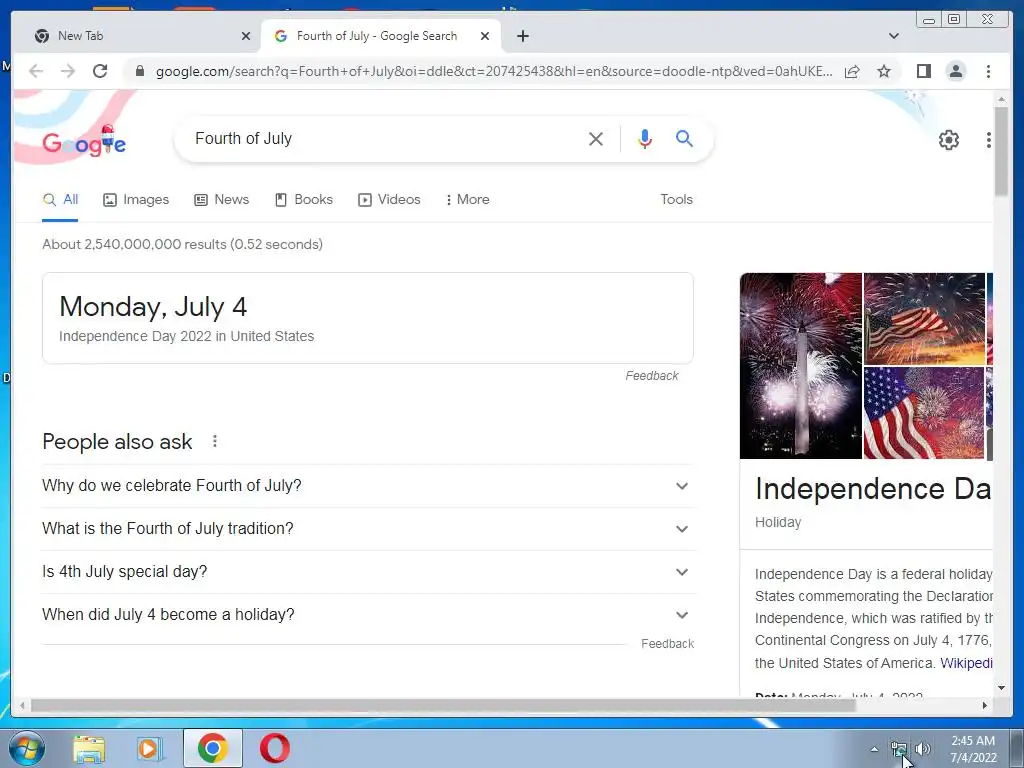Clear the search box with the X icon
1024x768 pixels.
(596, 138)
